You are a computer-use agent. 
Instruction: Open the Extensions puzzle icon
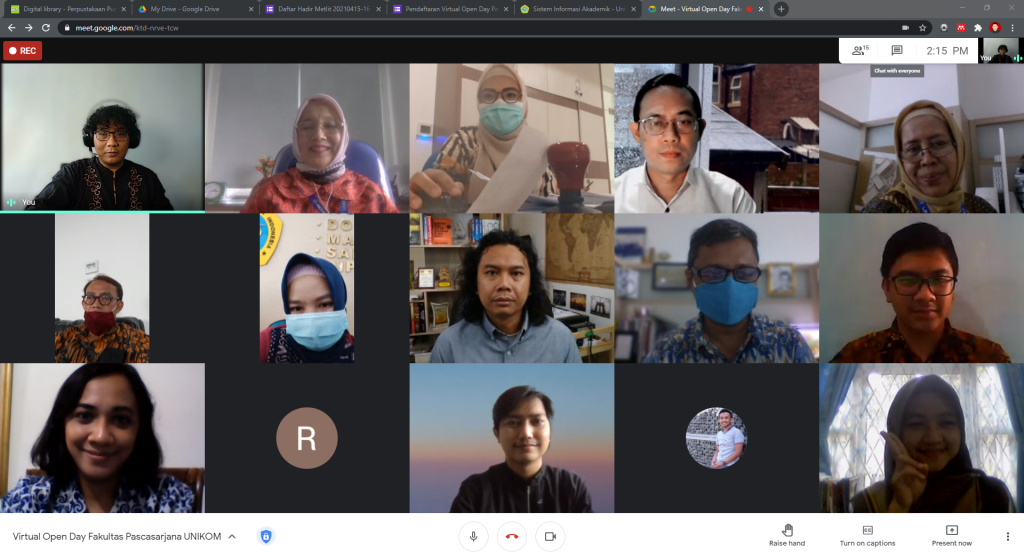coord(978,28)
